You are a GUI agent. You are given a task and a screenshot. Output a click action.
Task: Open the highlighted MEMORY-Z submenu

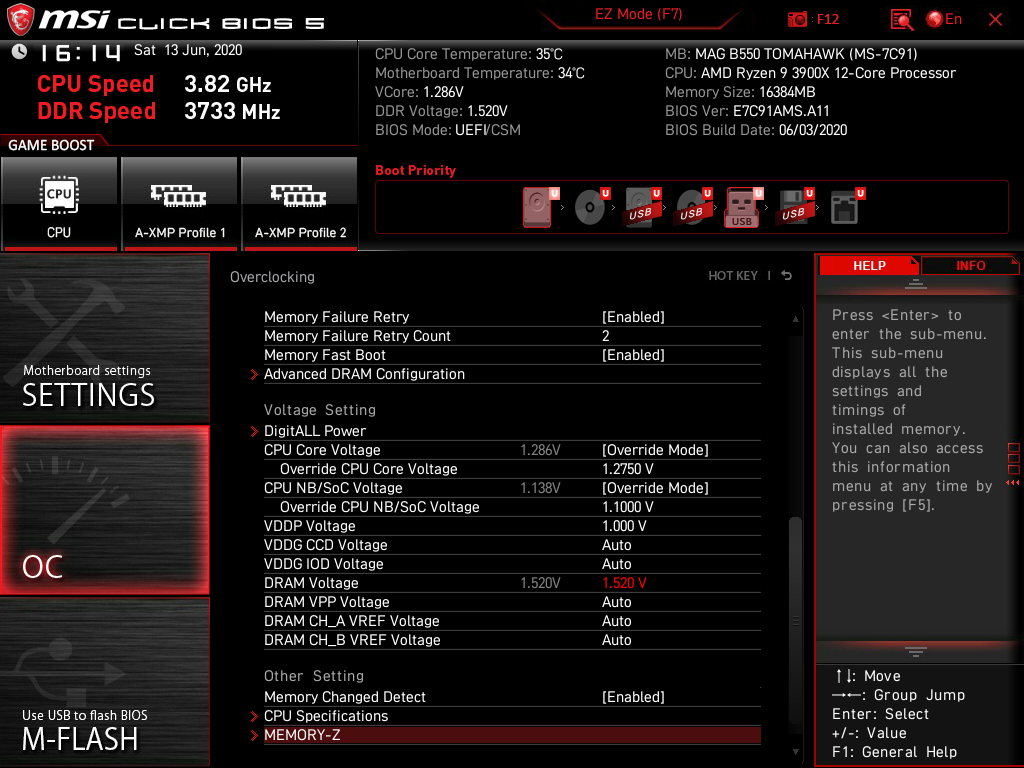point(512,735)
